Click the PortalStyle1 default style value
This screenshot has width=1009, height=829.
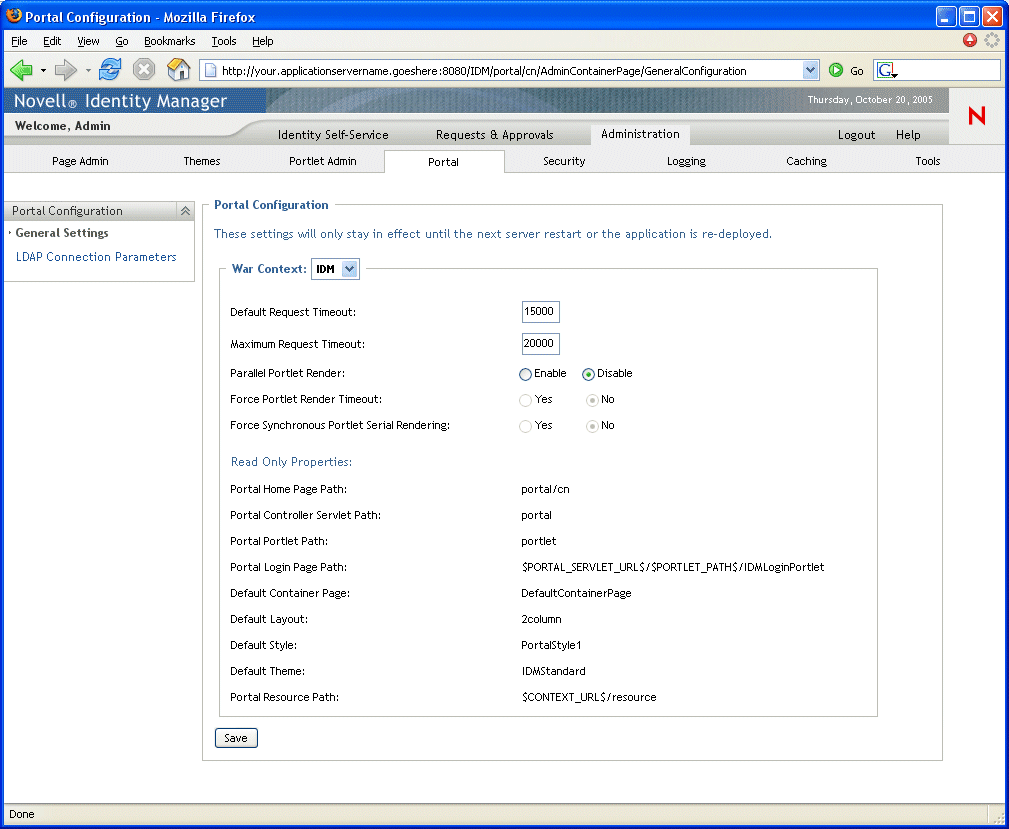coord(551,645)
